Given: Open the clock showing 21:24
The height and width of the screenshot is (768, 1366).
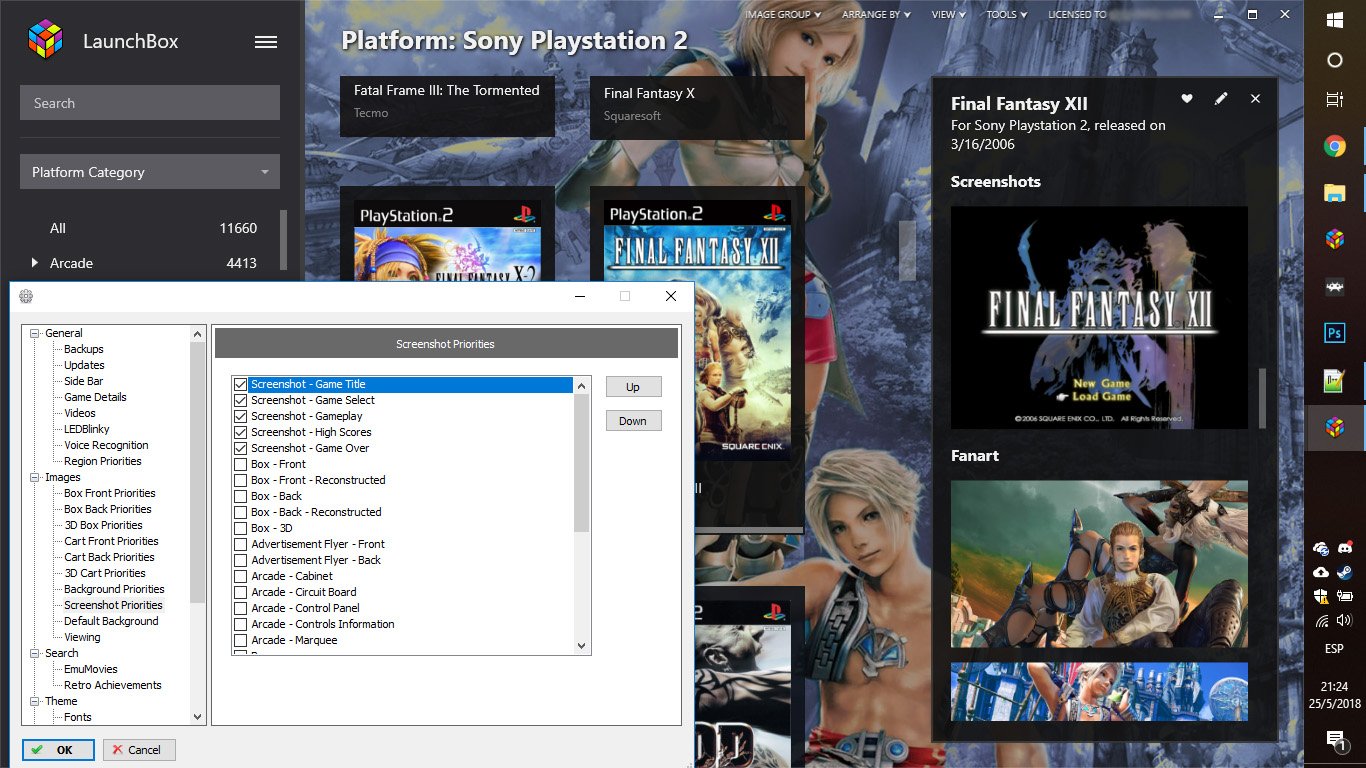Looking at the screenshot, I should [x=1334, y=687].
